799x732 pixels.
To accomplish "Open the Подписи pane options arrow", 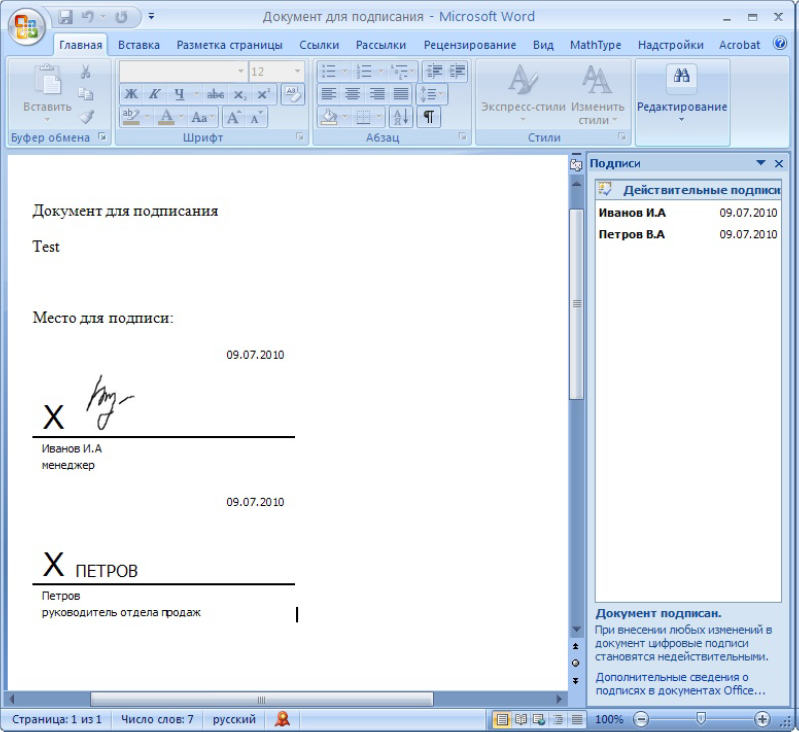I will coord(761,163).
